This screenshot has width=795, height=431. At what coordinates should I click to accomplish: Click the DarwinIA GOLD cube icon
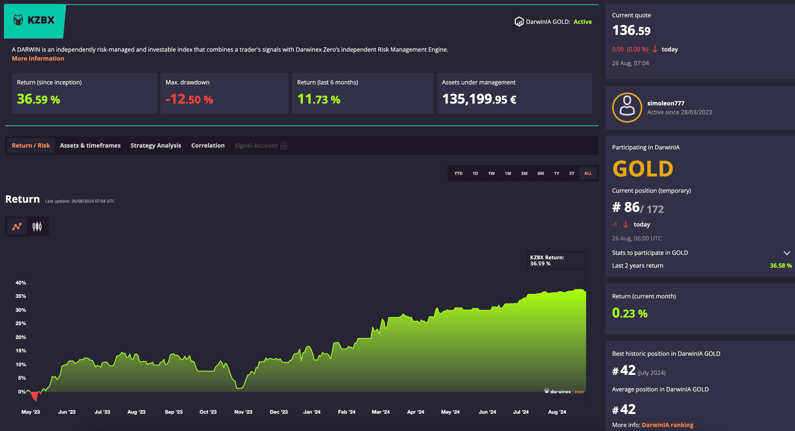tap(519, 21)
